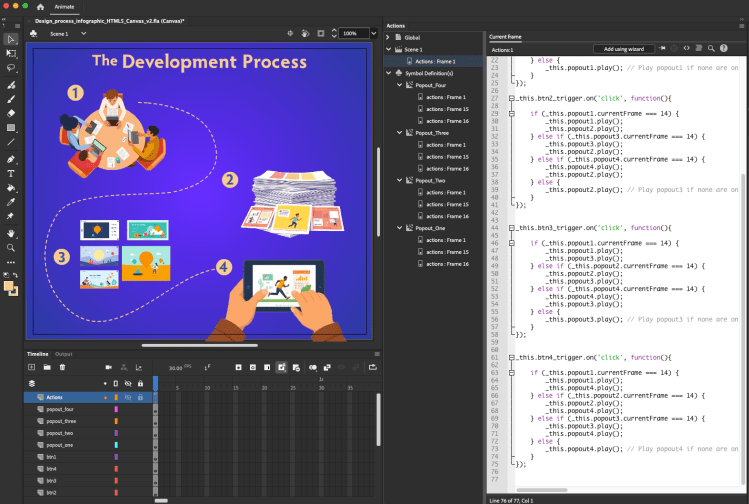749x504 pixels.
Task: Select the Zoom magnifier tool
Action: 11,247
